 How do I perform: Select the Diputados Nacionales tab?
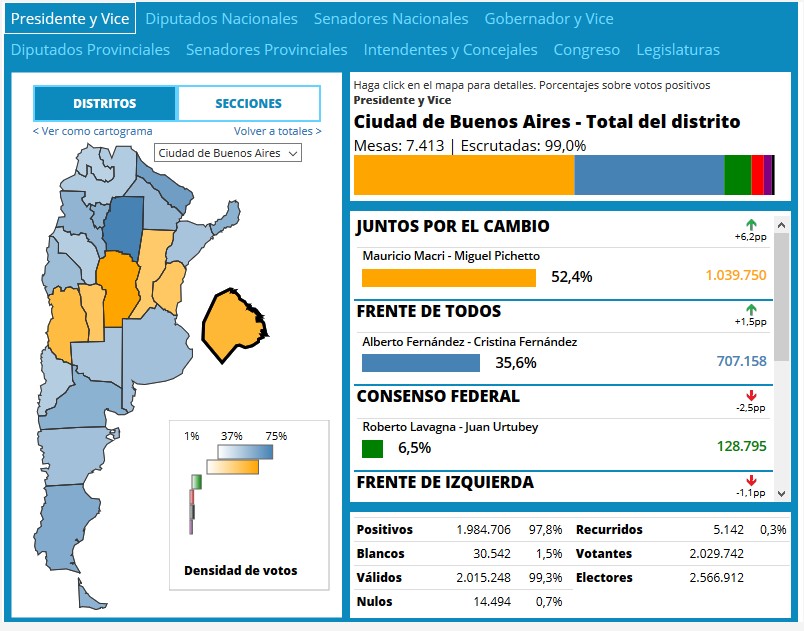click(x=221, y=19)
